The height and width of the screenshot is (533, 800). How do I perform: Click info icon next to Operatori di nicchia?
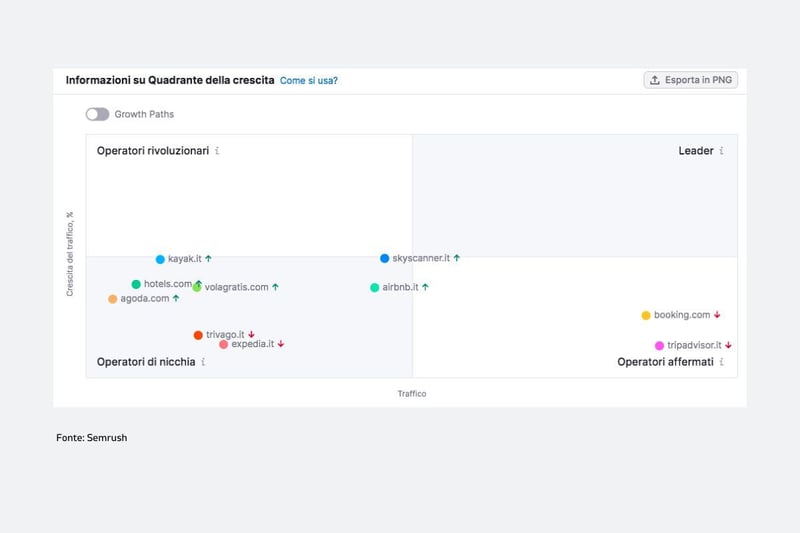point(203,362)
